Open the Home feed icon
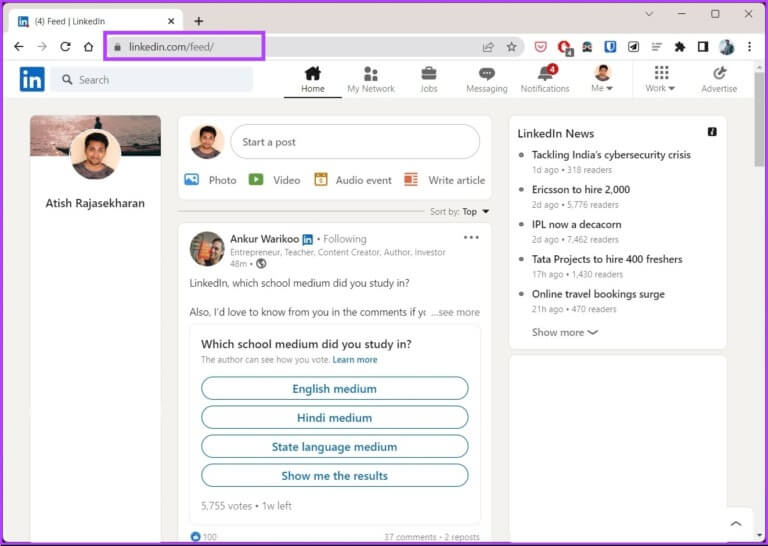Image resolution: width=768 pixels, height=546 pixels. 312,74
